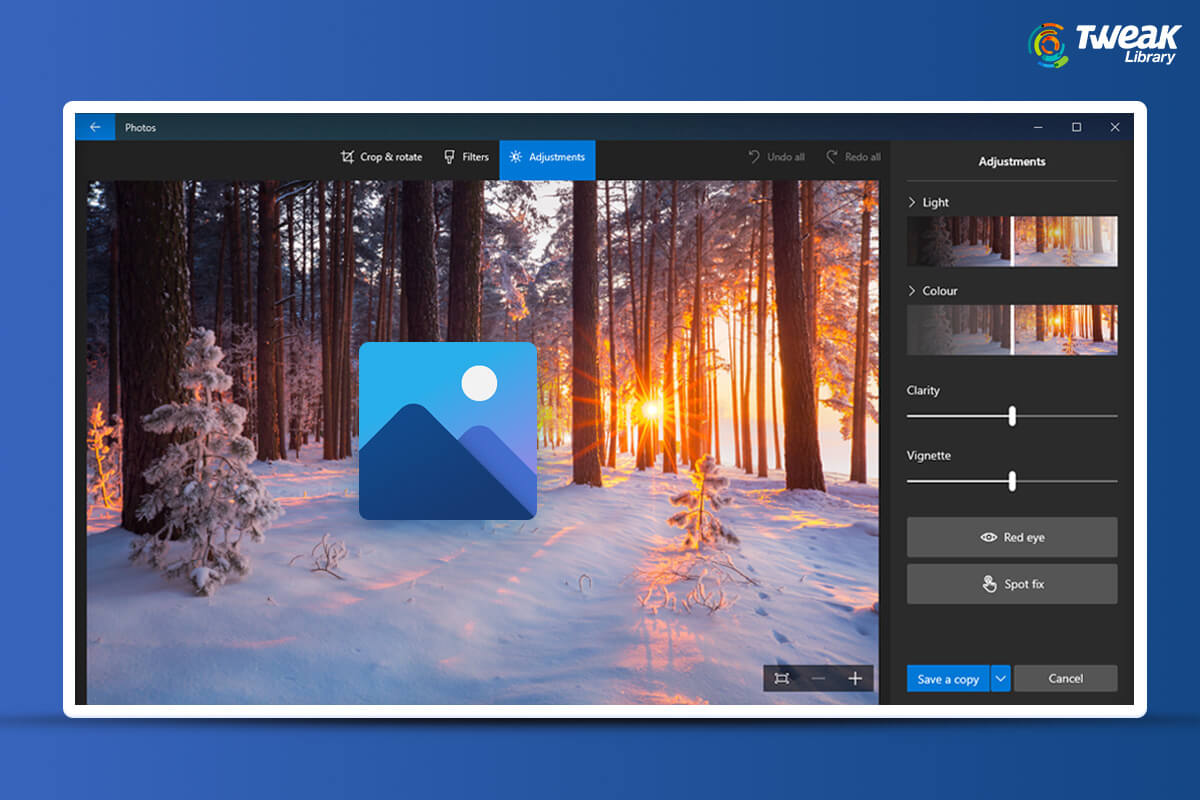Click the Clarity slider handle

point(1012,416)
